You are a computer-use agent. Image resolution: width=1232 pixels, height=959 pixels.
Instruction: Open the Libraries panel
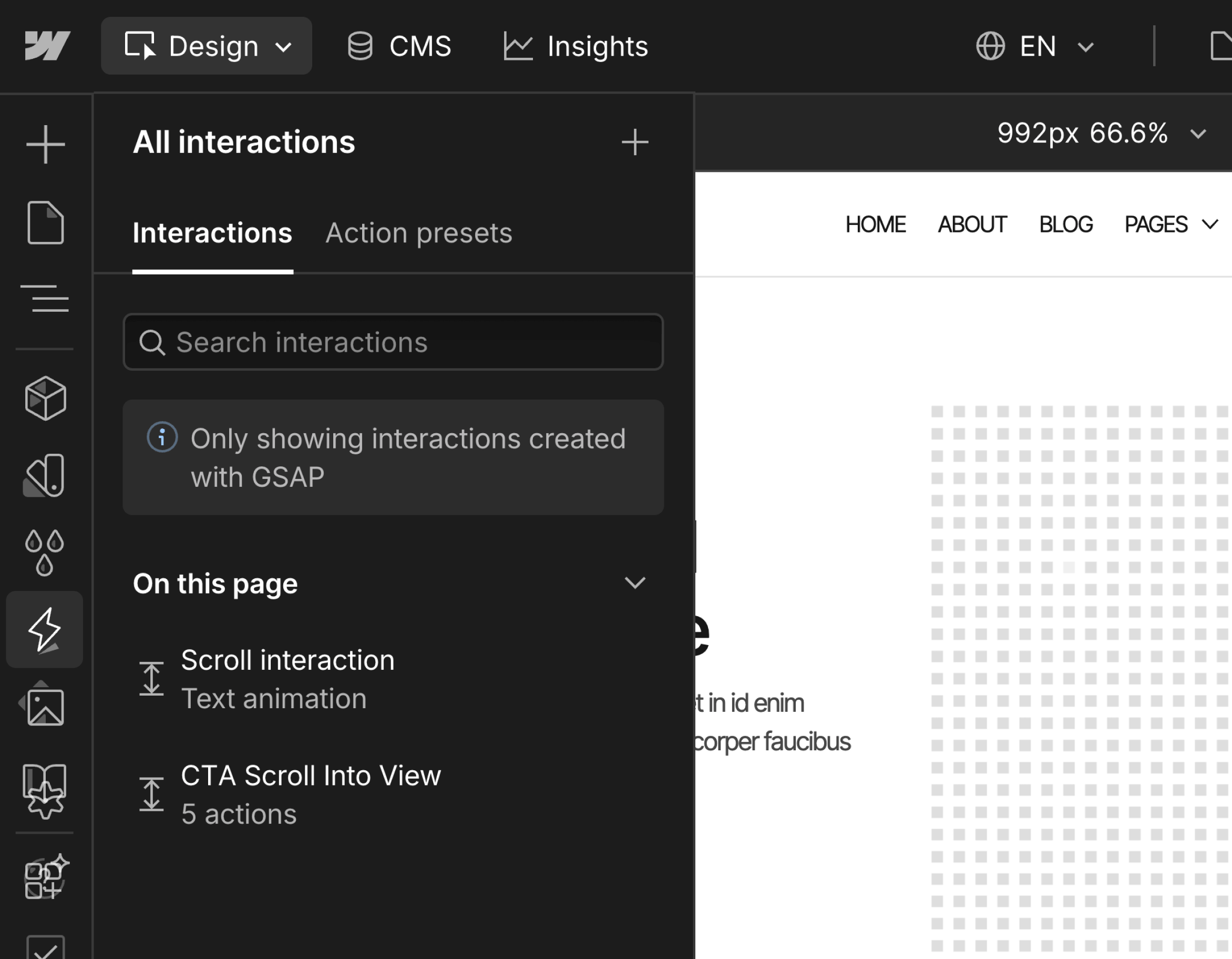pyautogui.click(x=45, y=790)
